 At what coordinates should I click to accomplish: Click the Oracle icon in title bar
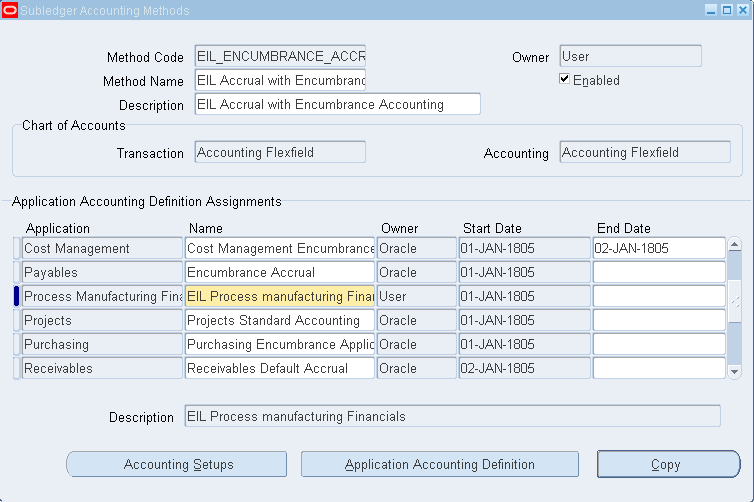coord(10,10)
